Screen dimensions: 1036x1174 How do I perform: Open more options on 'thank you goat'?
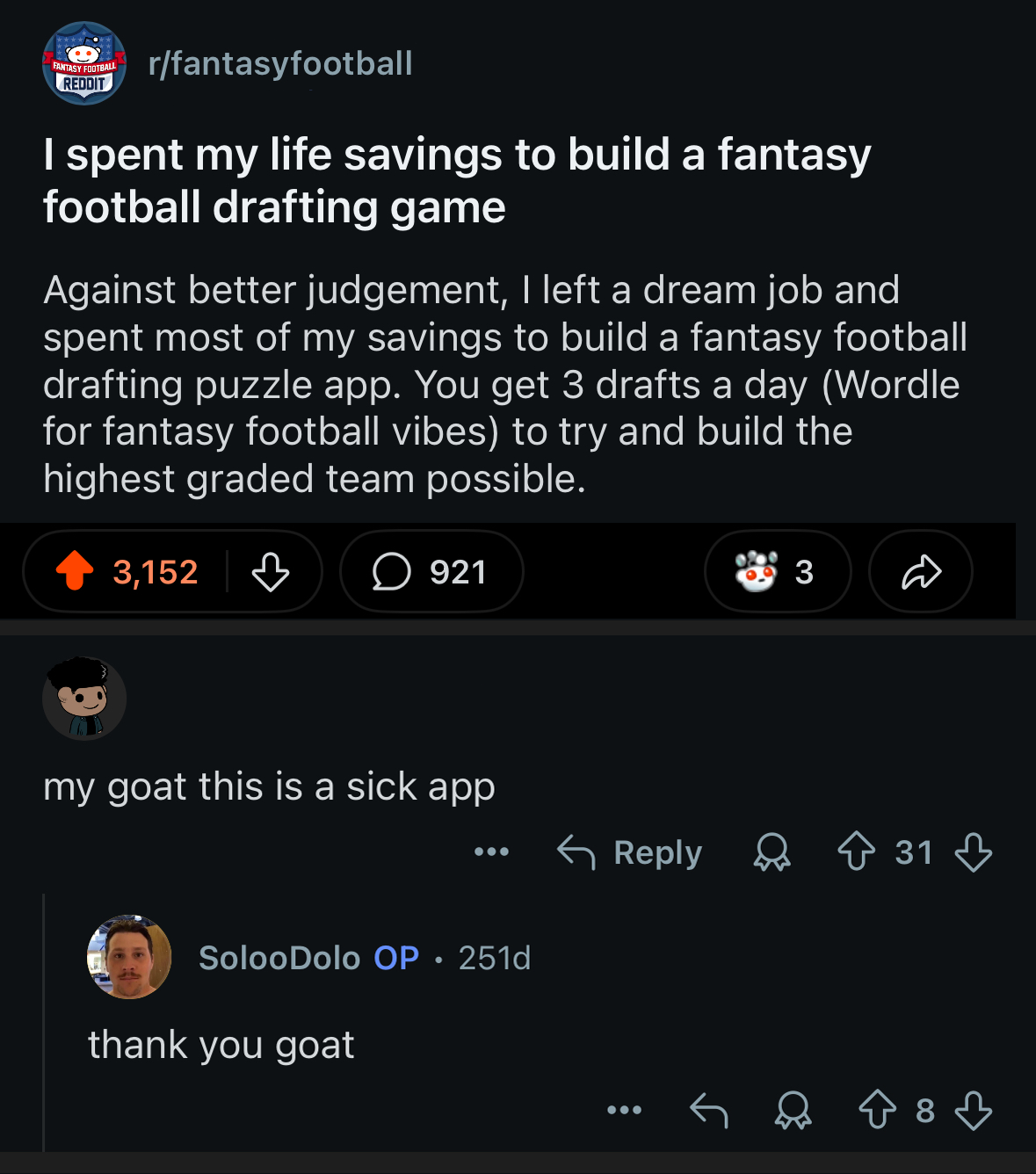click(625, 1111)
